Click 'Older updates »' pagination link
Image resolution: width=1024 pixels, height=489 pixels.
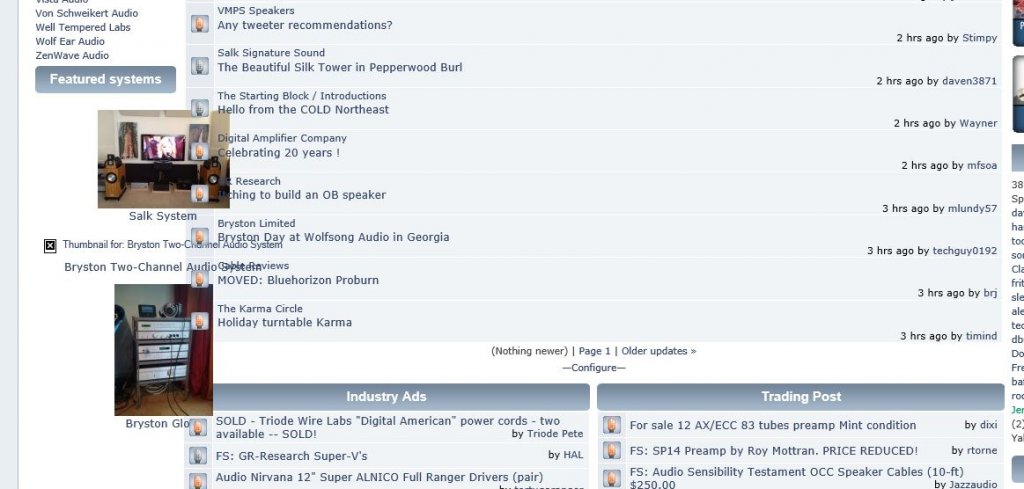tap(658, 351)
